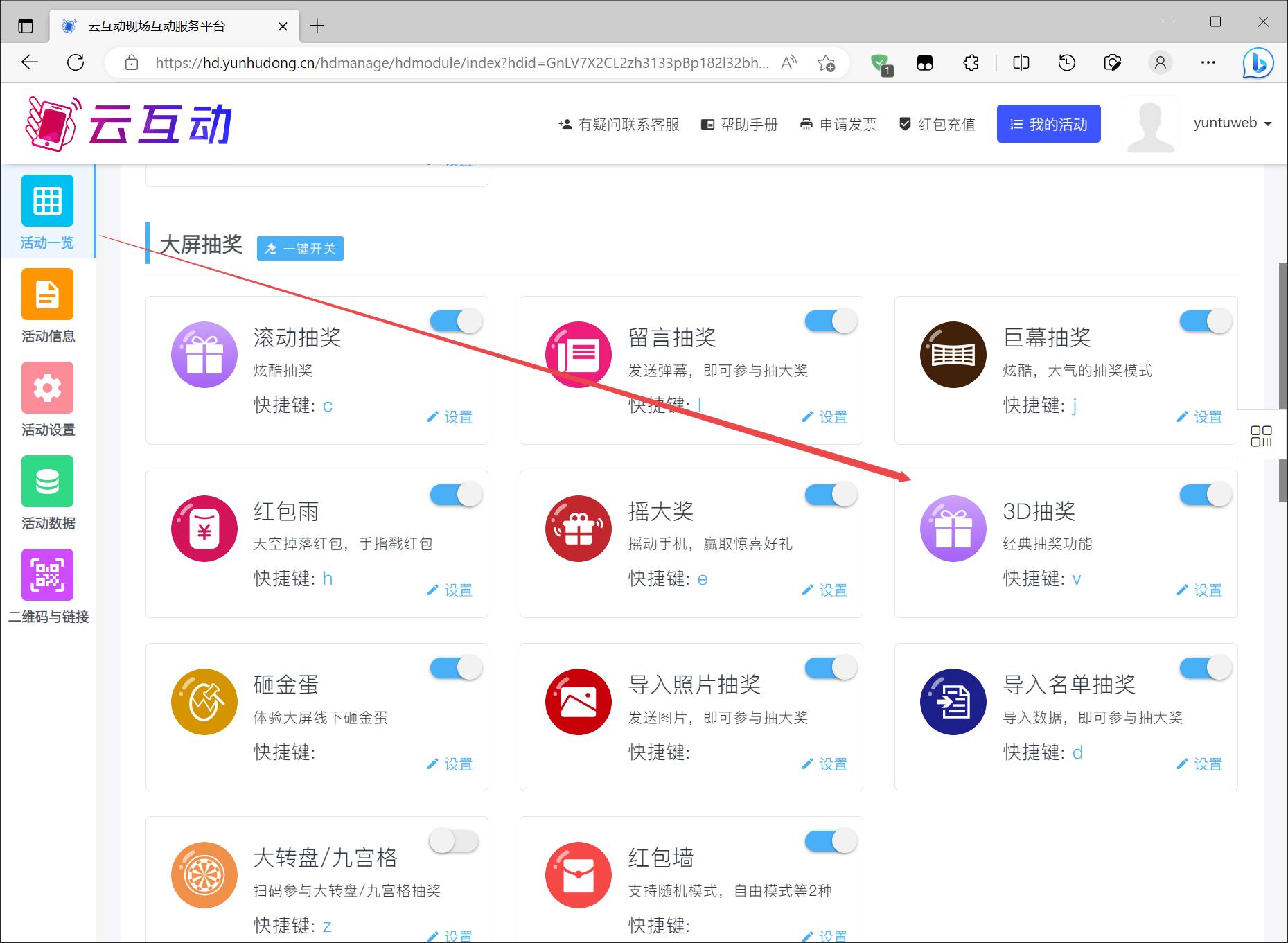Image resolution: width=1288 pixels, height=943 pixels.
Task: Open the 帮助手册 menu item
Action: point(739,125)
